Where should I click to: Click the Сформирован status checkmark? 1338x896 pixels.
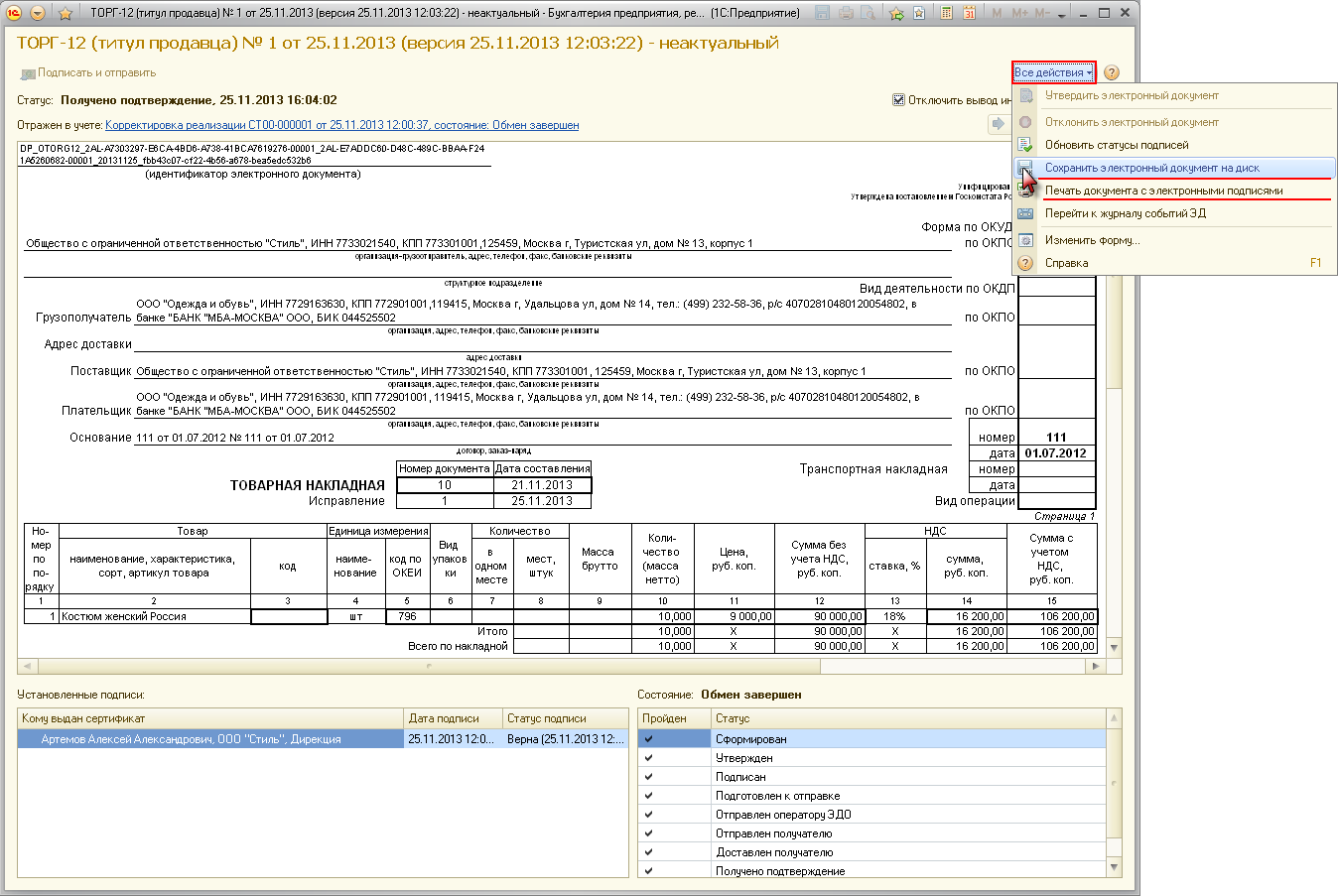649,739
